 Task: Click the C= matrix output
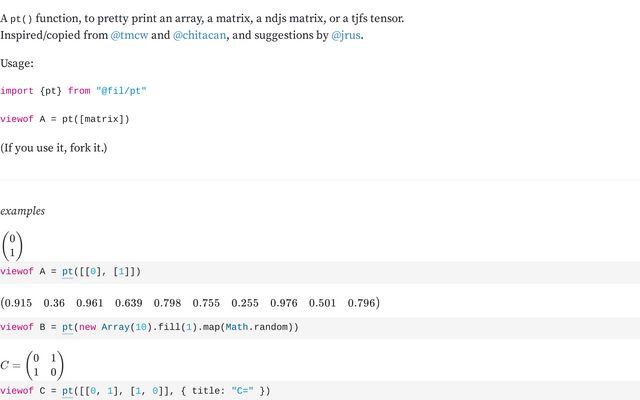tap(32, 365)
